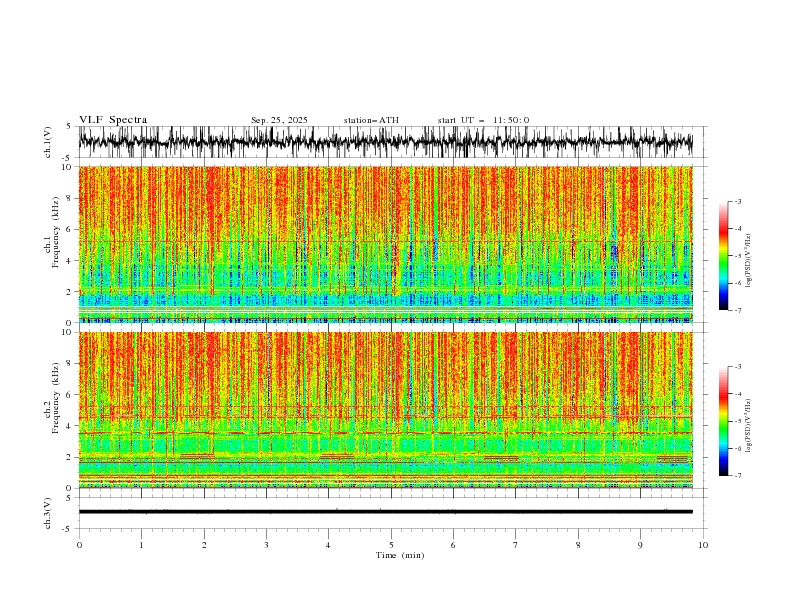This screenshot has height=612, width=792.
Task: Click the time axis tick label '10'
Action: click(x=703, y=545)
